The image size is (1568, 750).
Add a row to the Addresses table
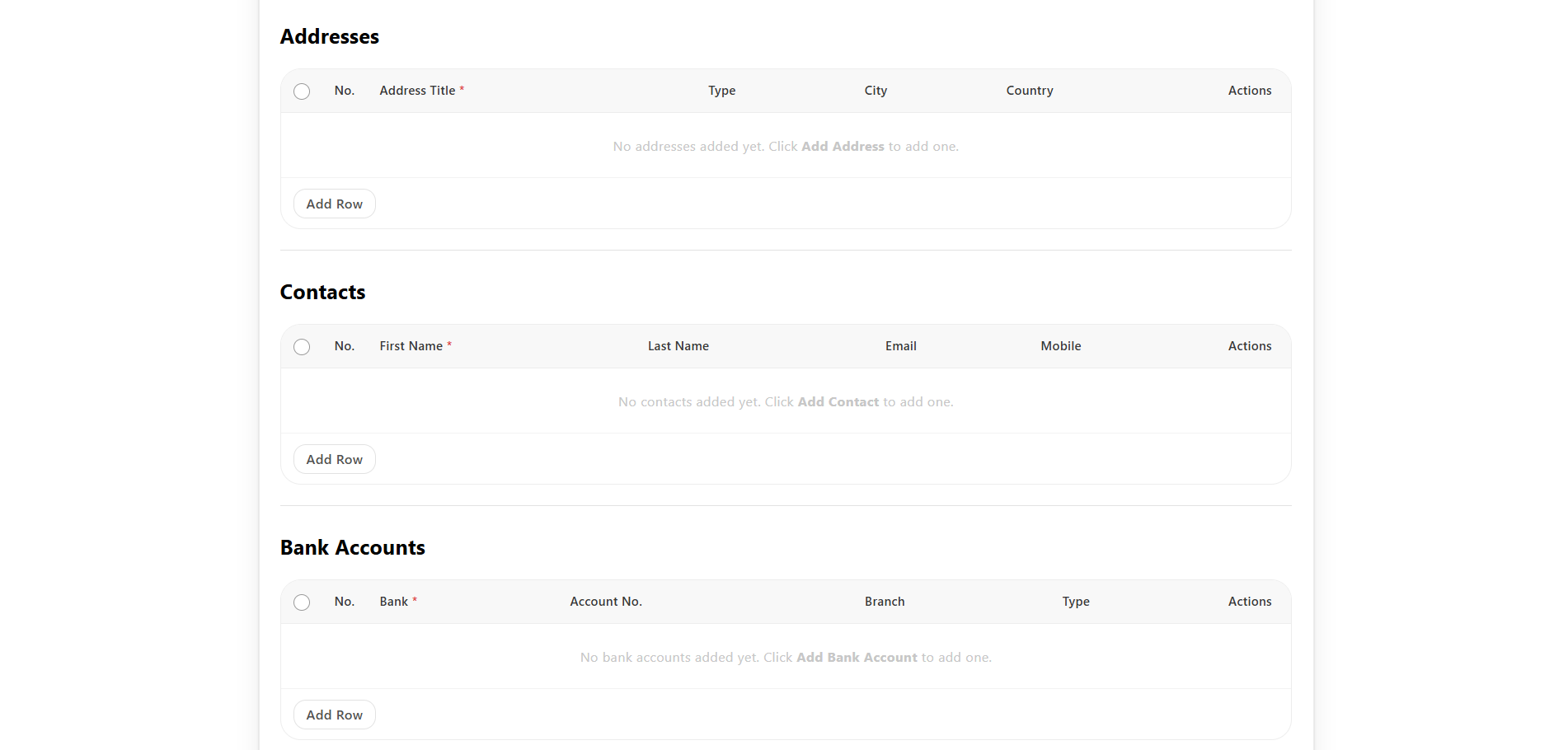335,204
